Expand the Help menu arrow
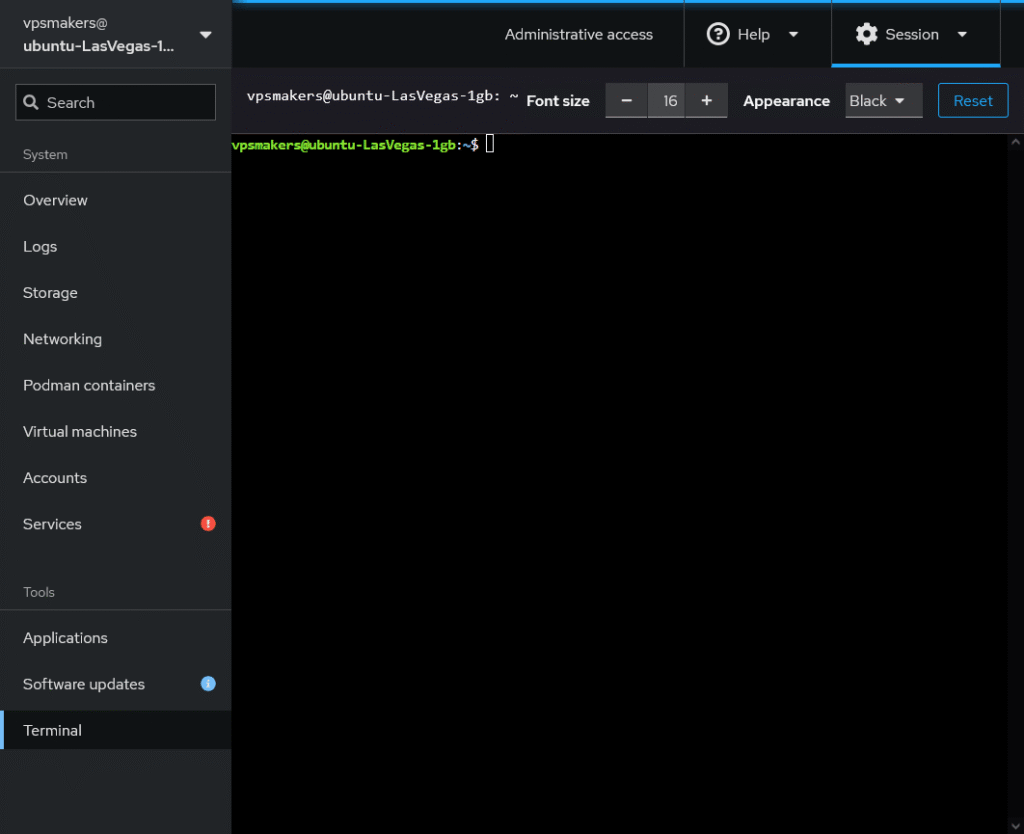 [793, 35]
